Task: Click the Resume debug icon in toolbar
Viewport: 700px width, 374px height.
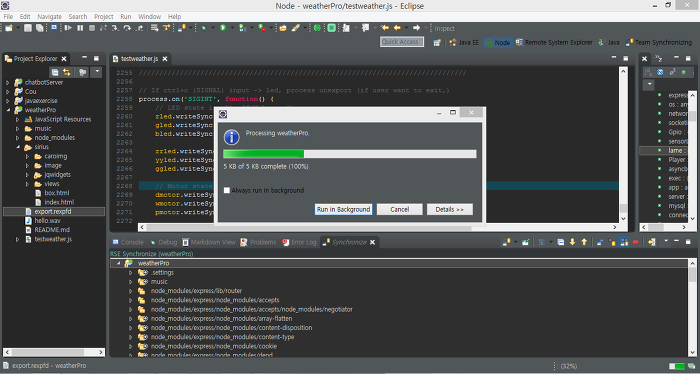Action: point(68,28)
